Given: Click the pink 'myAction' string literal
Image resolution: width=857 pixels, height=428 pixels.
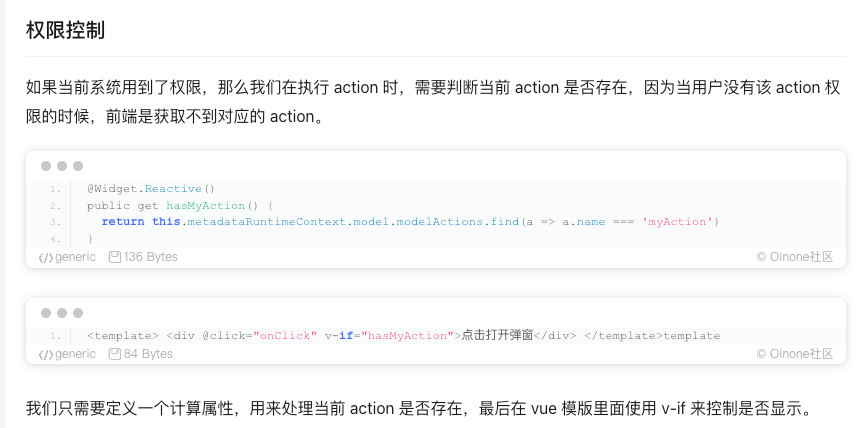Looking at the screenshot, I should coord(678,221).
